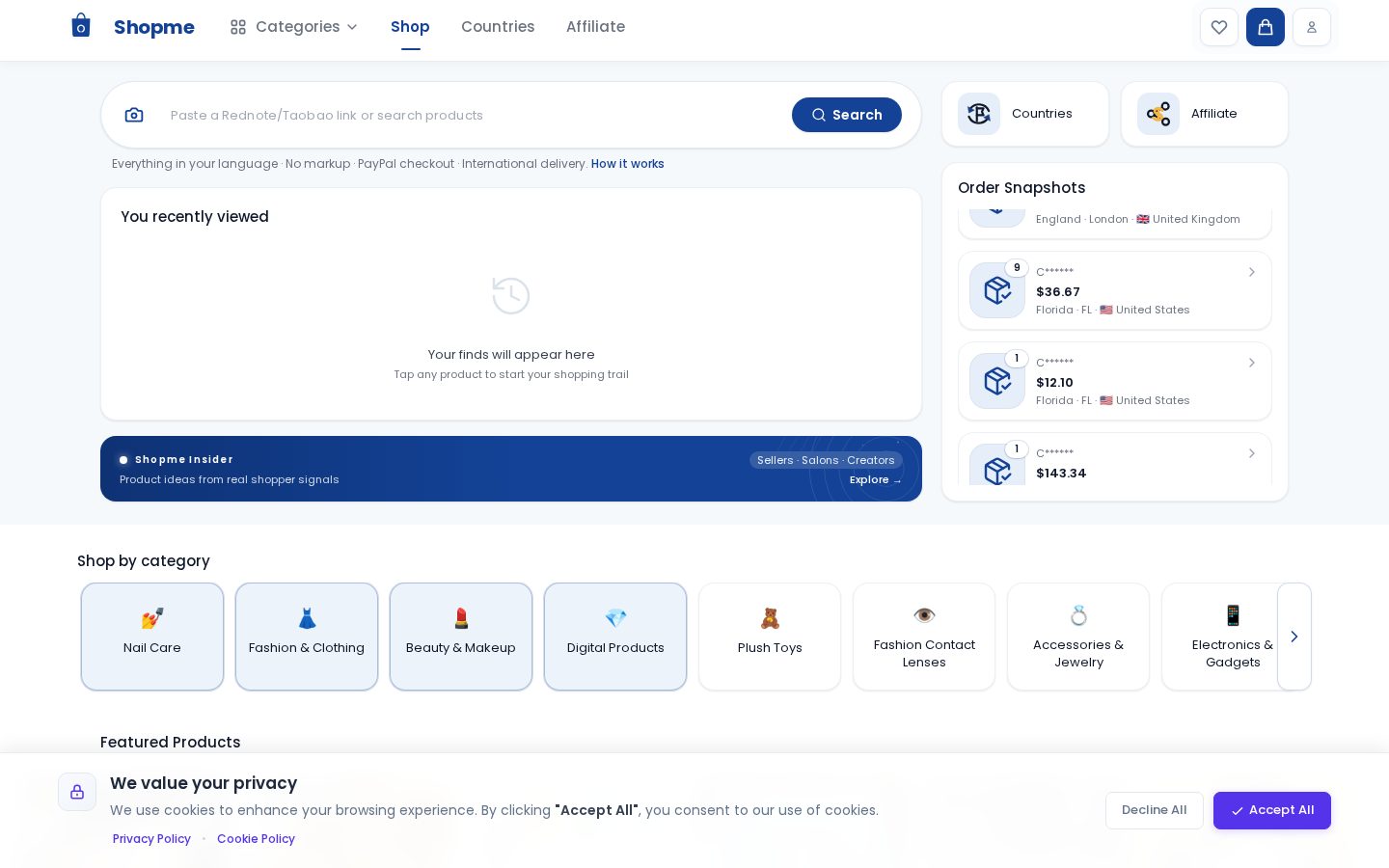Click the 'You recently viewed' heading

[195, 217]
